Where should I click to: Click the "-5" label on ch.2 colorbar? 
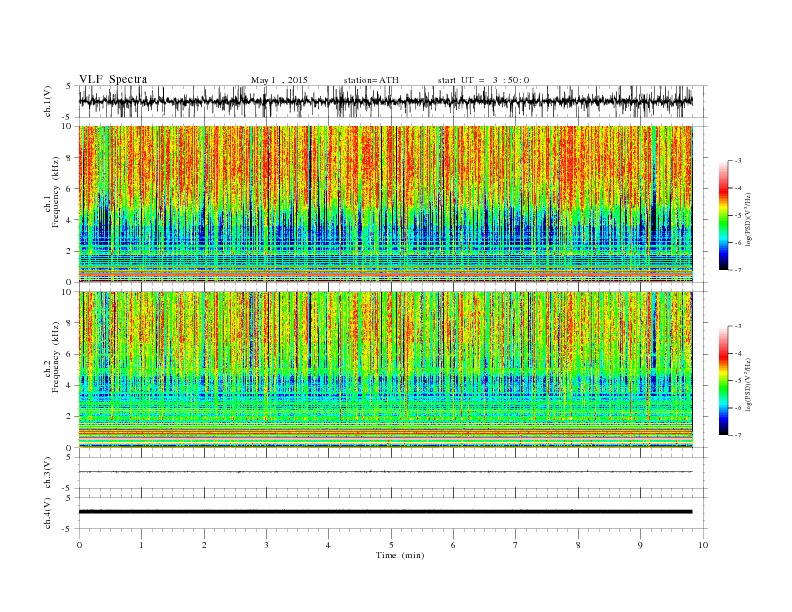pyautogui.click(x=738, y=381)
